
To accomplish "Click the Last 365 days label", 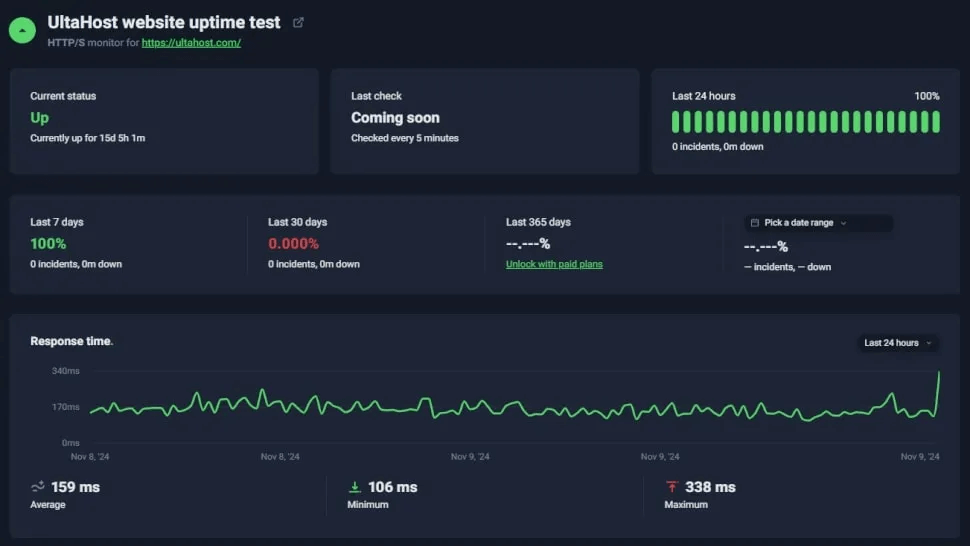I will tap(538, 222).
